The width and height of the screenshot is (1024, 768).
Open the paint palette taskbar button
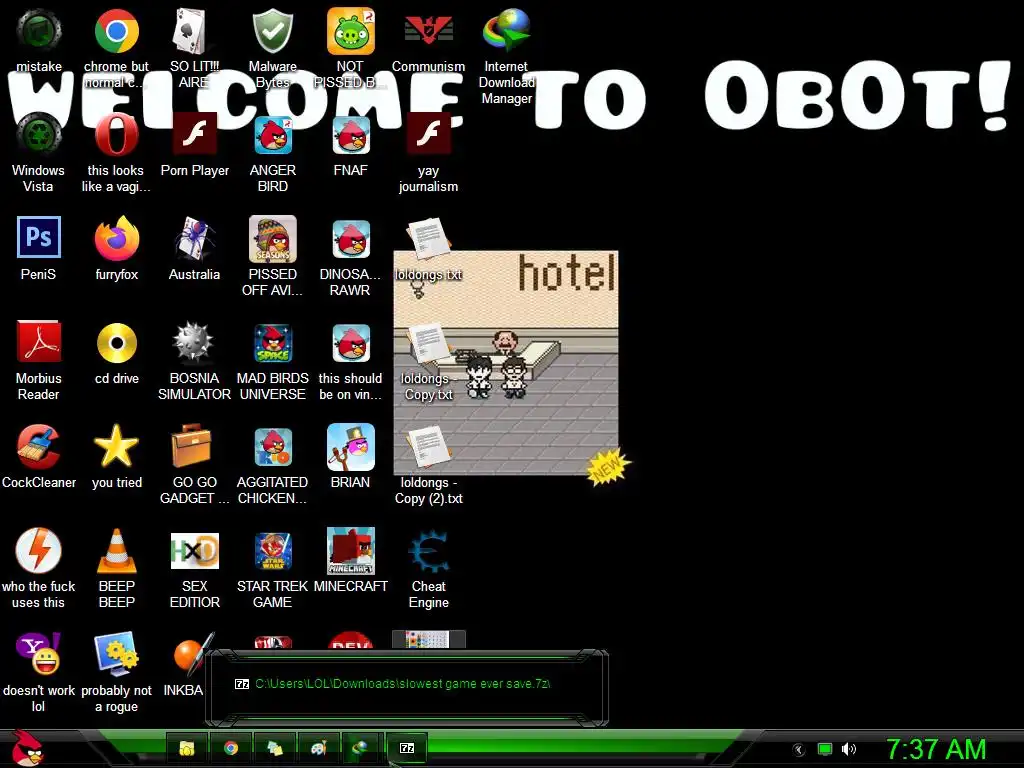click(x=318, y=748)
